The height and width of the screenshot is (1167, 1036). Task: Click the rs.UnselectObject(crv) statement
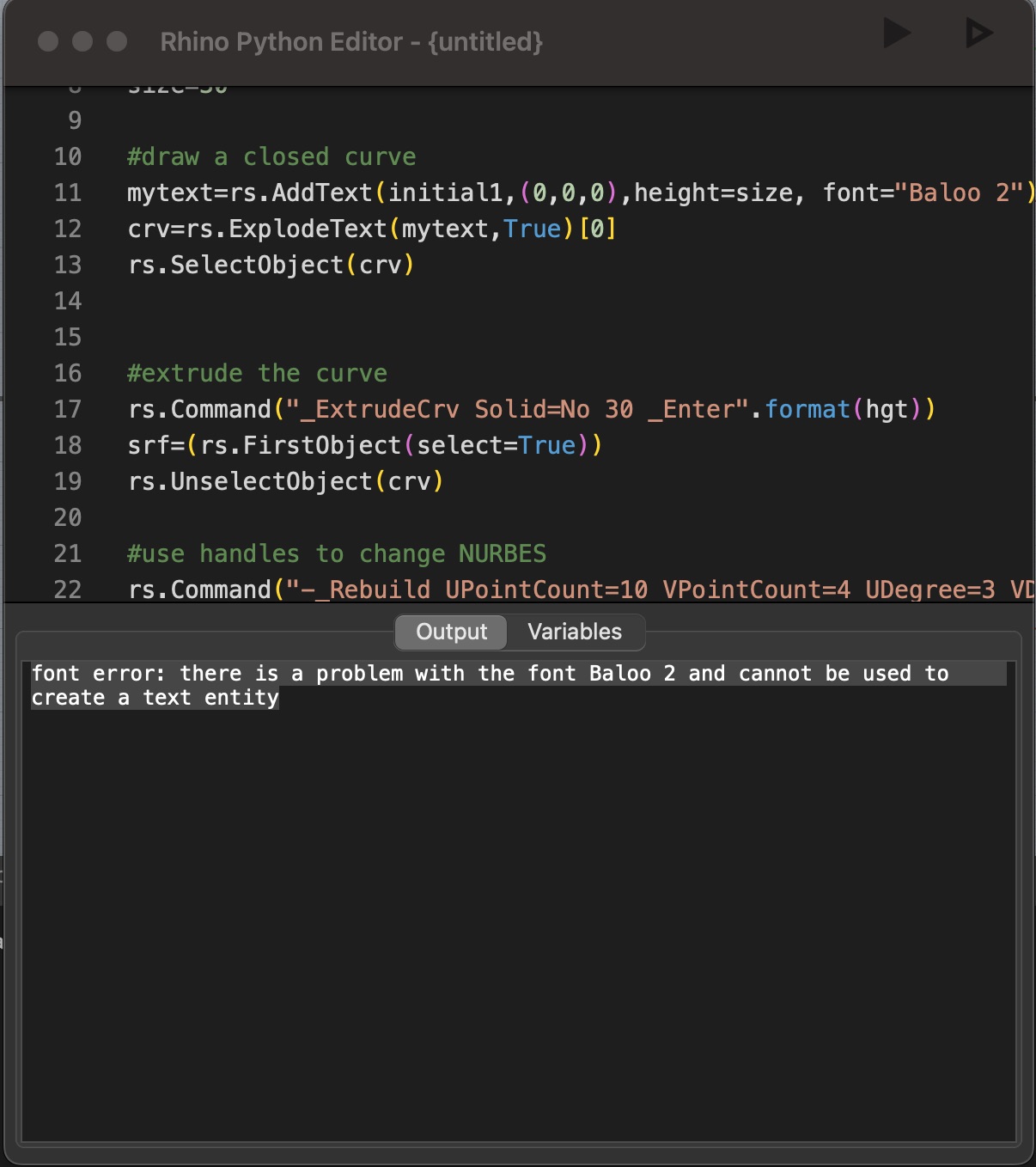click(285, 482)
